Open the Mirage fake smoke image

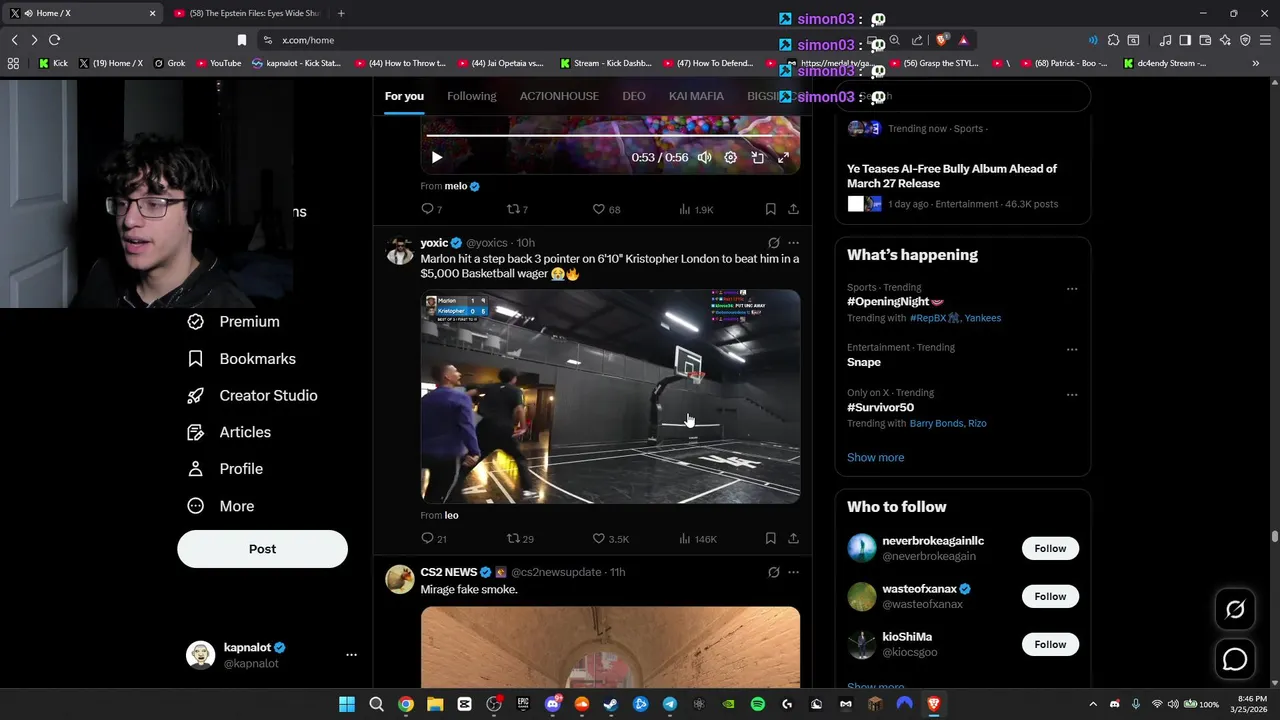pos(610,647)
